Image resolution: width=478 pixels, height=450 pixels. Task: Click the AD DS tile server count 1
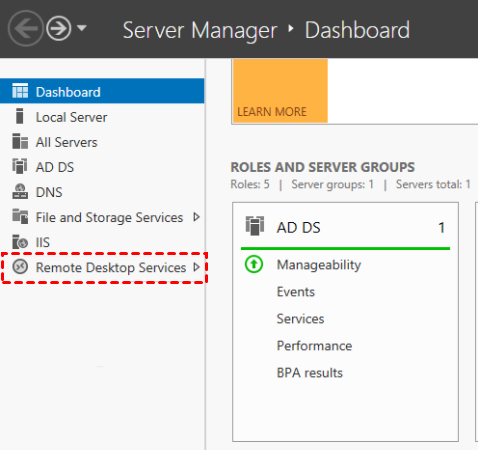click(442, 228)
